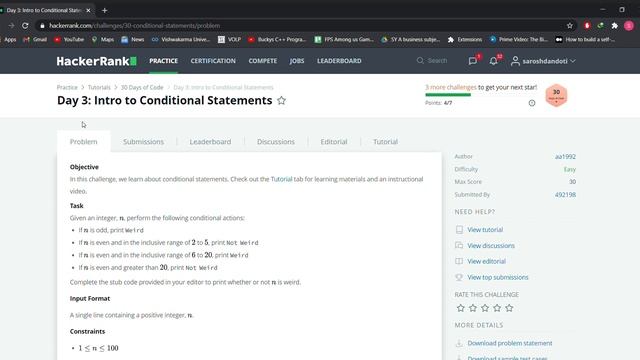Reload the page with the refresh icon

click(25, 26)
